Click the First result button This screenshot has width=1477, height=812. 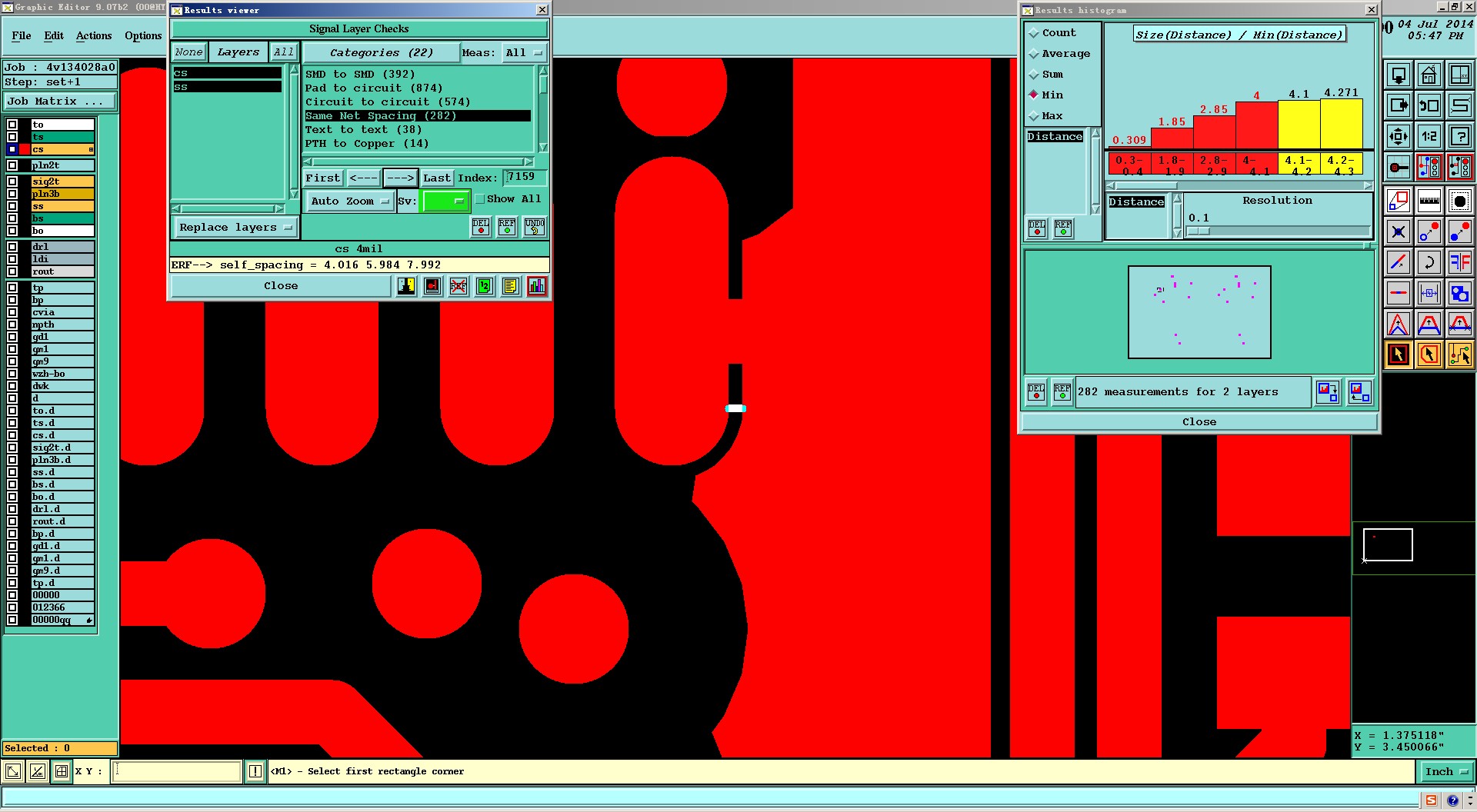[x=323, y=178]
